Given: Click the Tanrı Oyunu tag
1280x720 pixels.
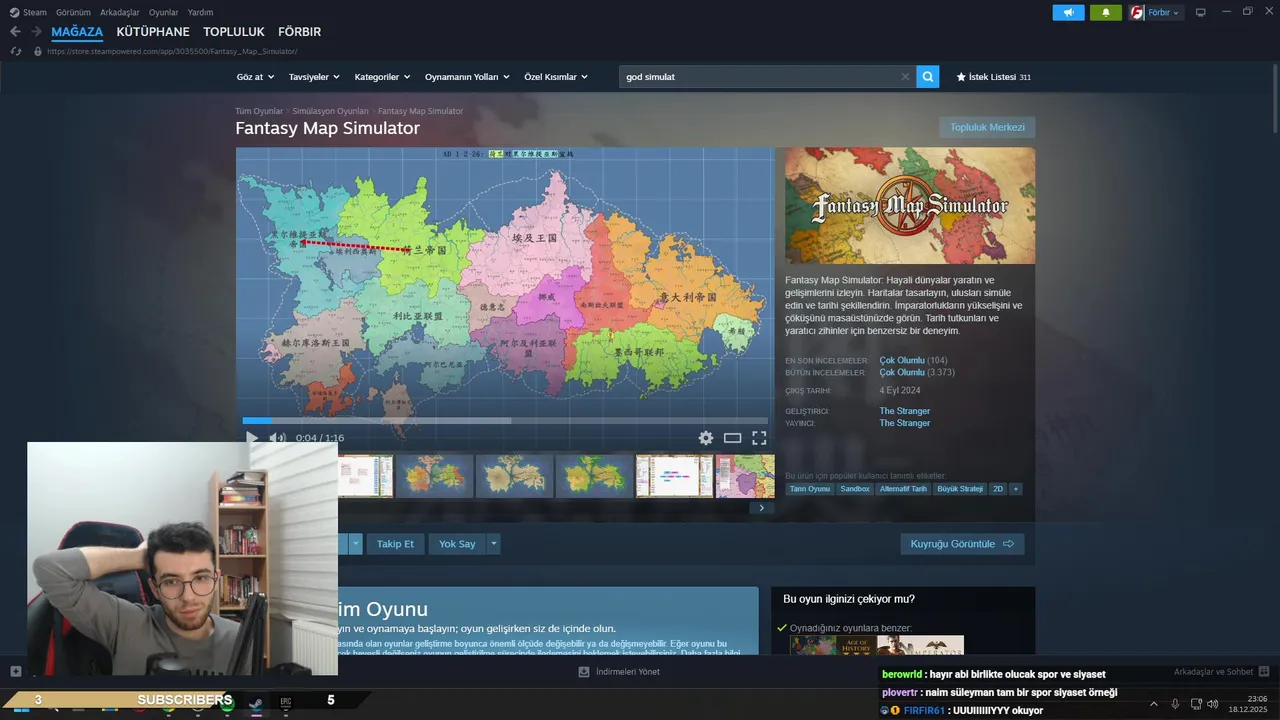Looking at the screenshot, I should click(x=810, y=489).
